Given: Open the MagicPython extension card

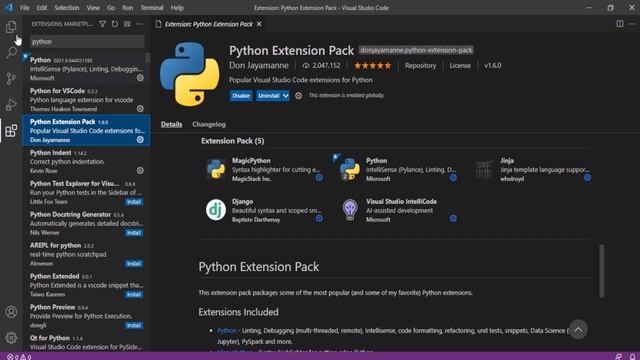Looking at the screenshot, I should click(x=264, y=169).
